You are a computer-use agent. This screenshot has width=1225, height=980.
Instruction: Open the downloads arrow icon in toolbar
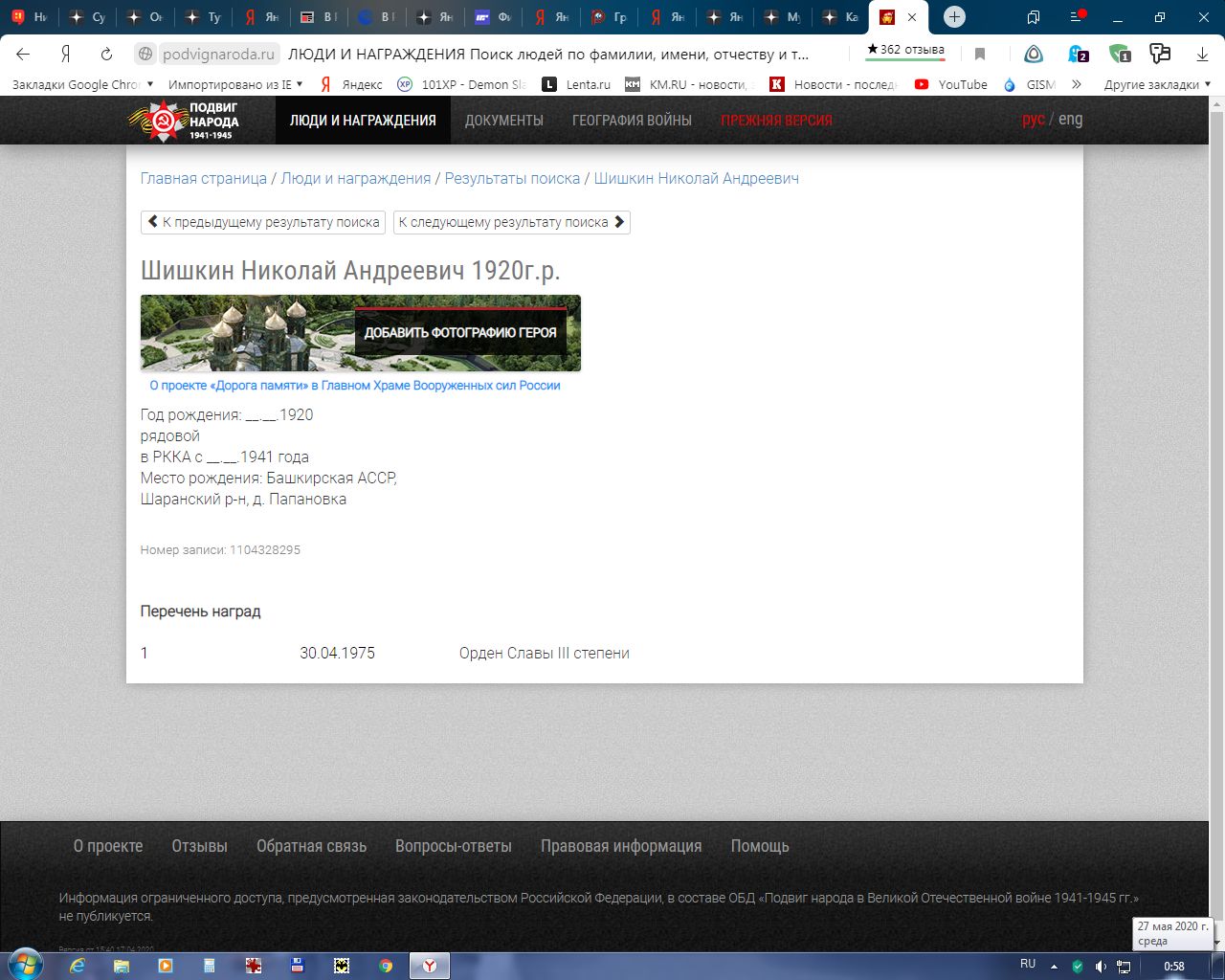(x=1202, y=55)
